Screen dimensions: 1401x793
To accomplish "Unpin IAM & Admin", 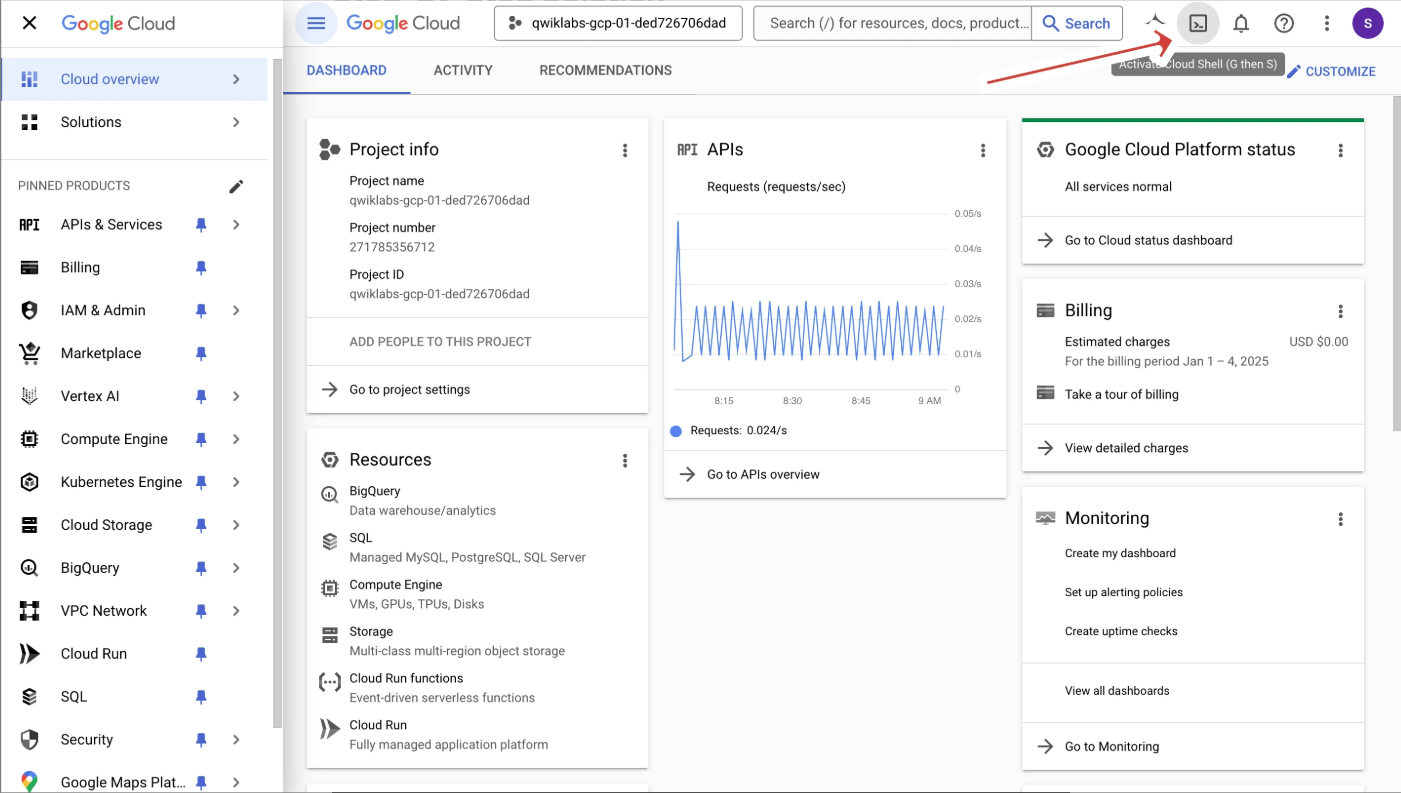I will pos(201,311).
